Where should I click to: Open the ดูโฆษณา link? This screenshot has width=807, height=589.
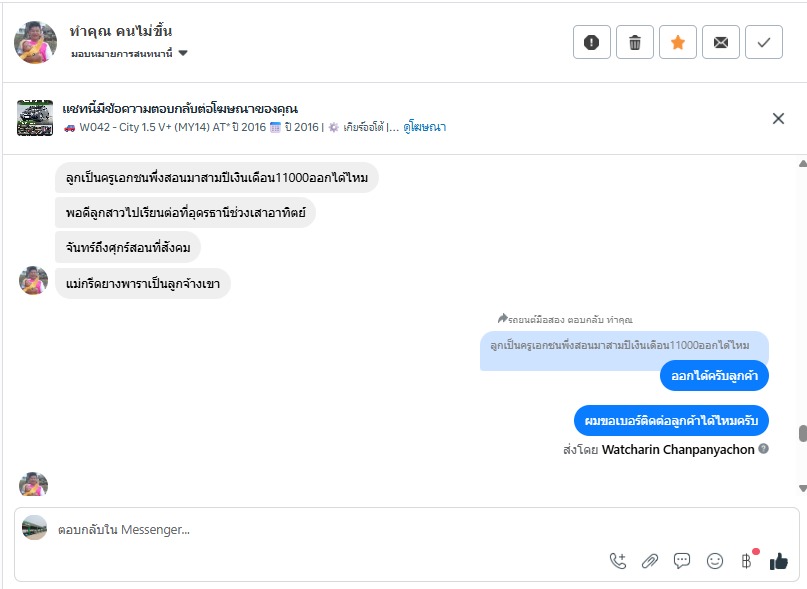tap(425, 127)
